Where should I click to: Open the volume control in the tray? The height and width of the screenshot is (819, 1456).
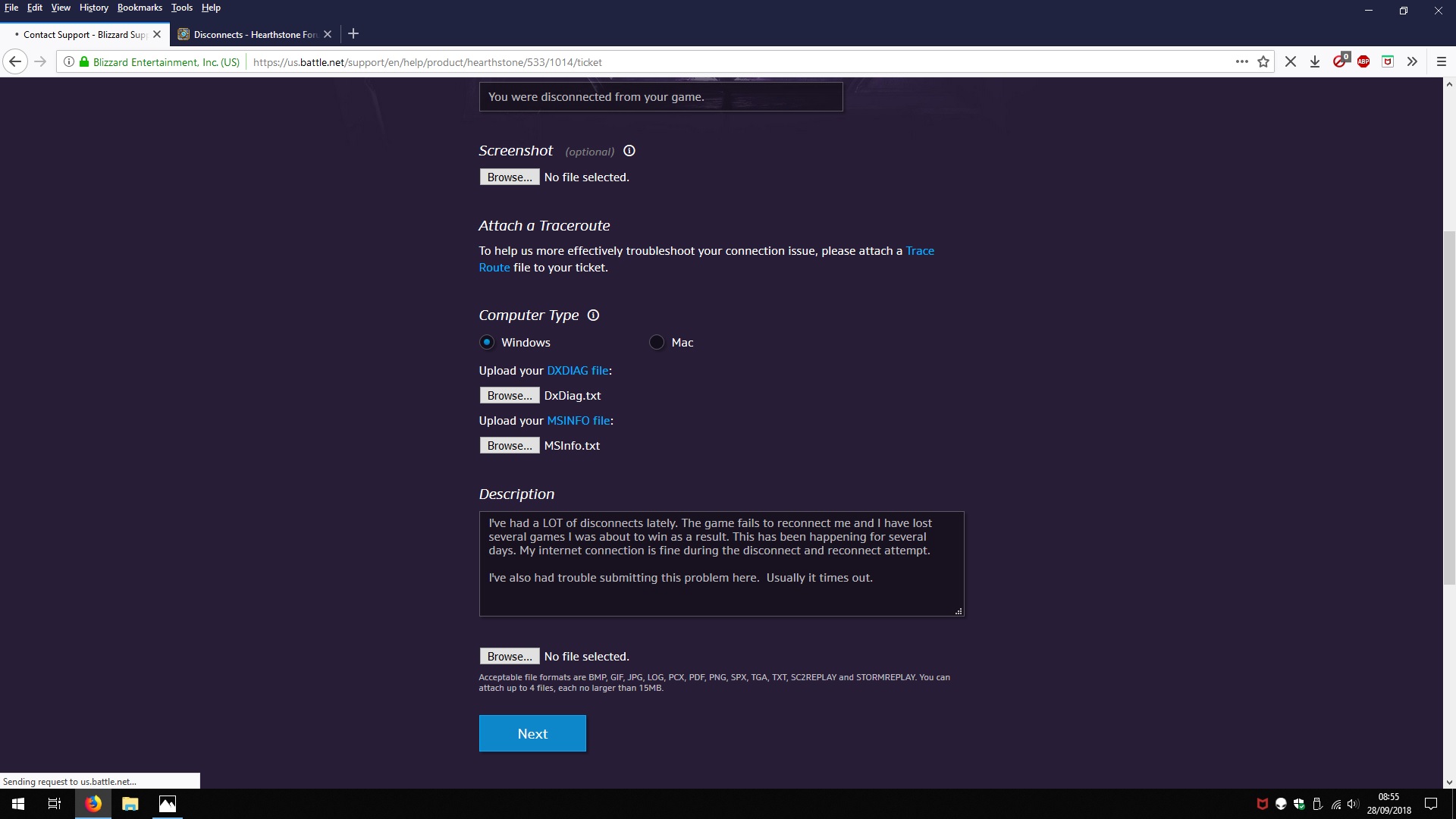click(1353, 804)
